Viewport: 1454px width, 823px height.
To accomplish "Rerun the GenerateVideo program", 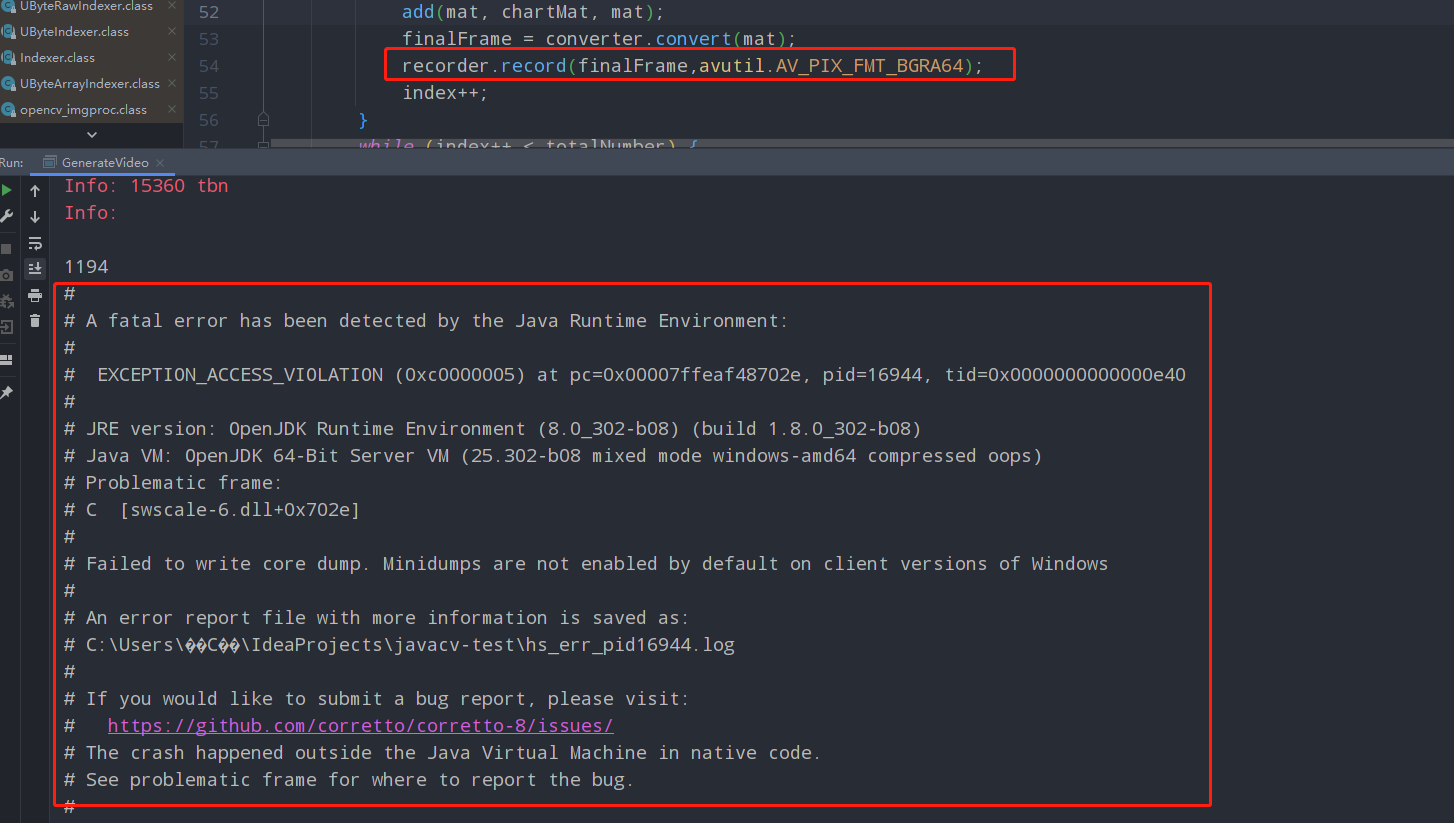I will pyautogui.click(x=6, y=190).
